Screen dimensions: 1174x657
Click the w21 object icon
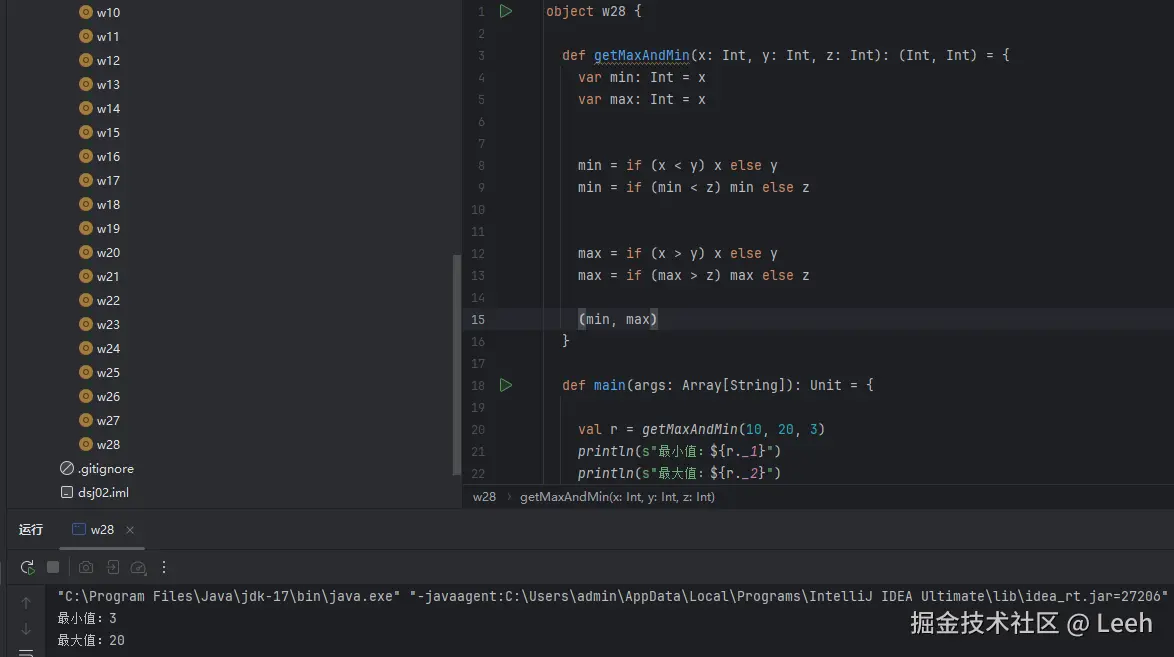86,276
